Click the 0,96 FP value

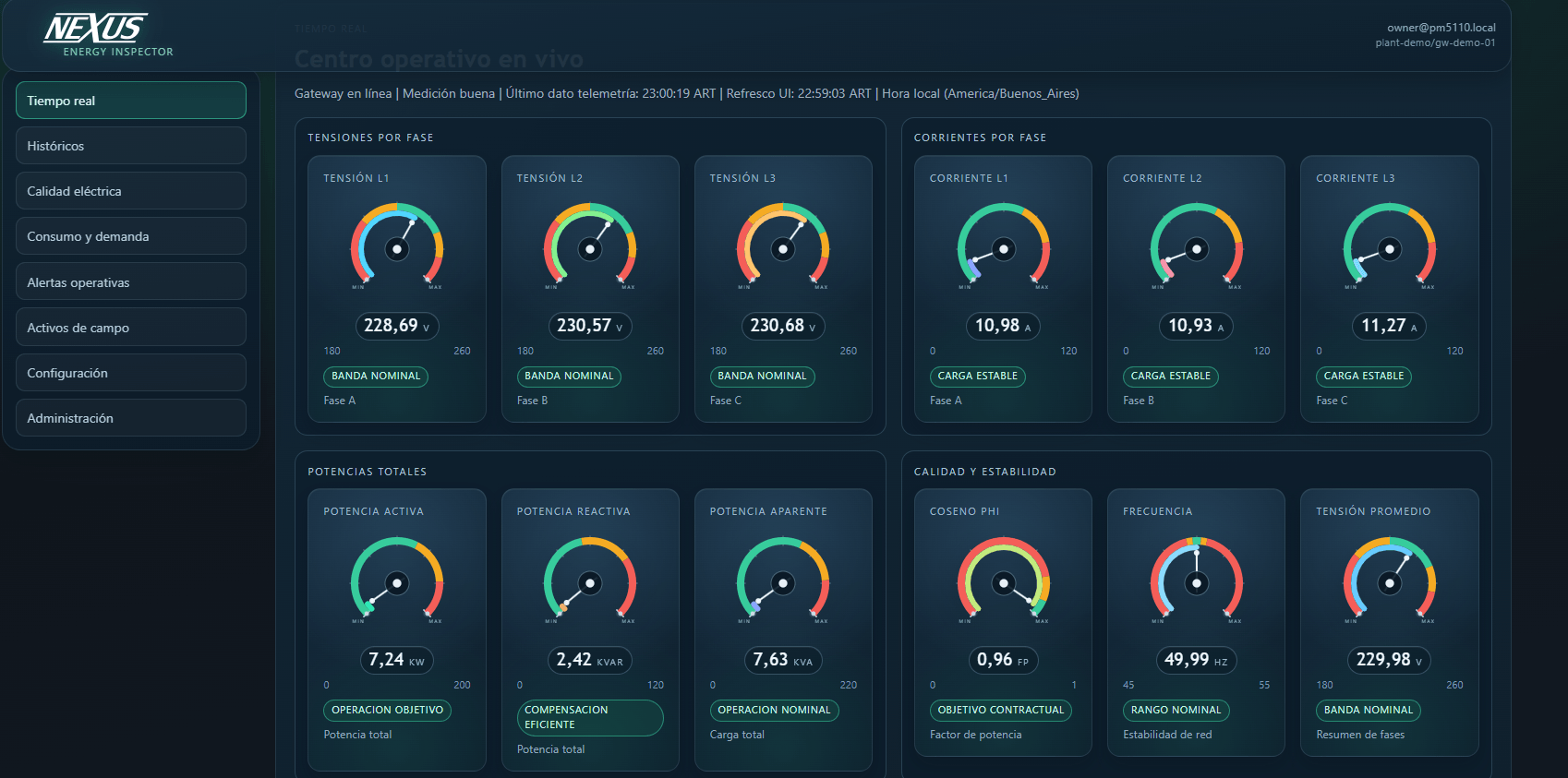pos(1004,660)
